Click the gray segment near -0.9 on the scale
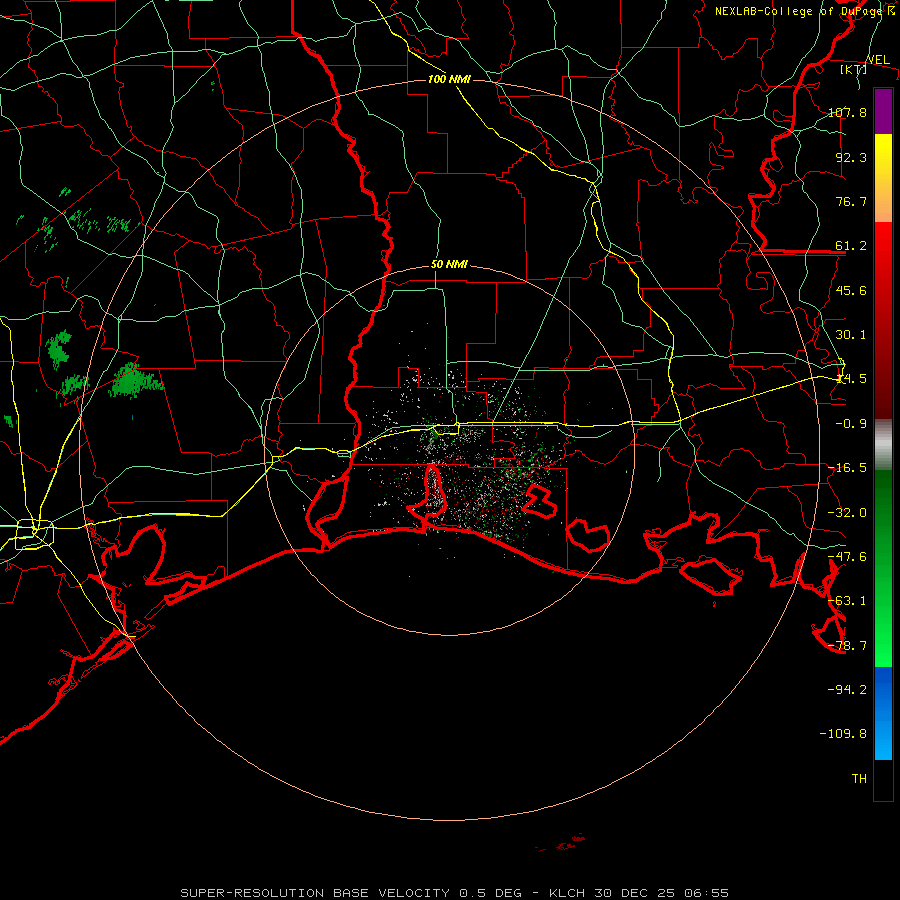This screenshot has width=900, height=900. click(883, 444)
